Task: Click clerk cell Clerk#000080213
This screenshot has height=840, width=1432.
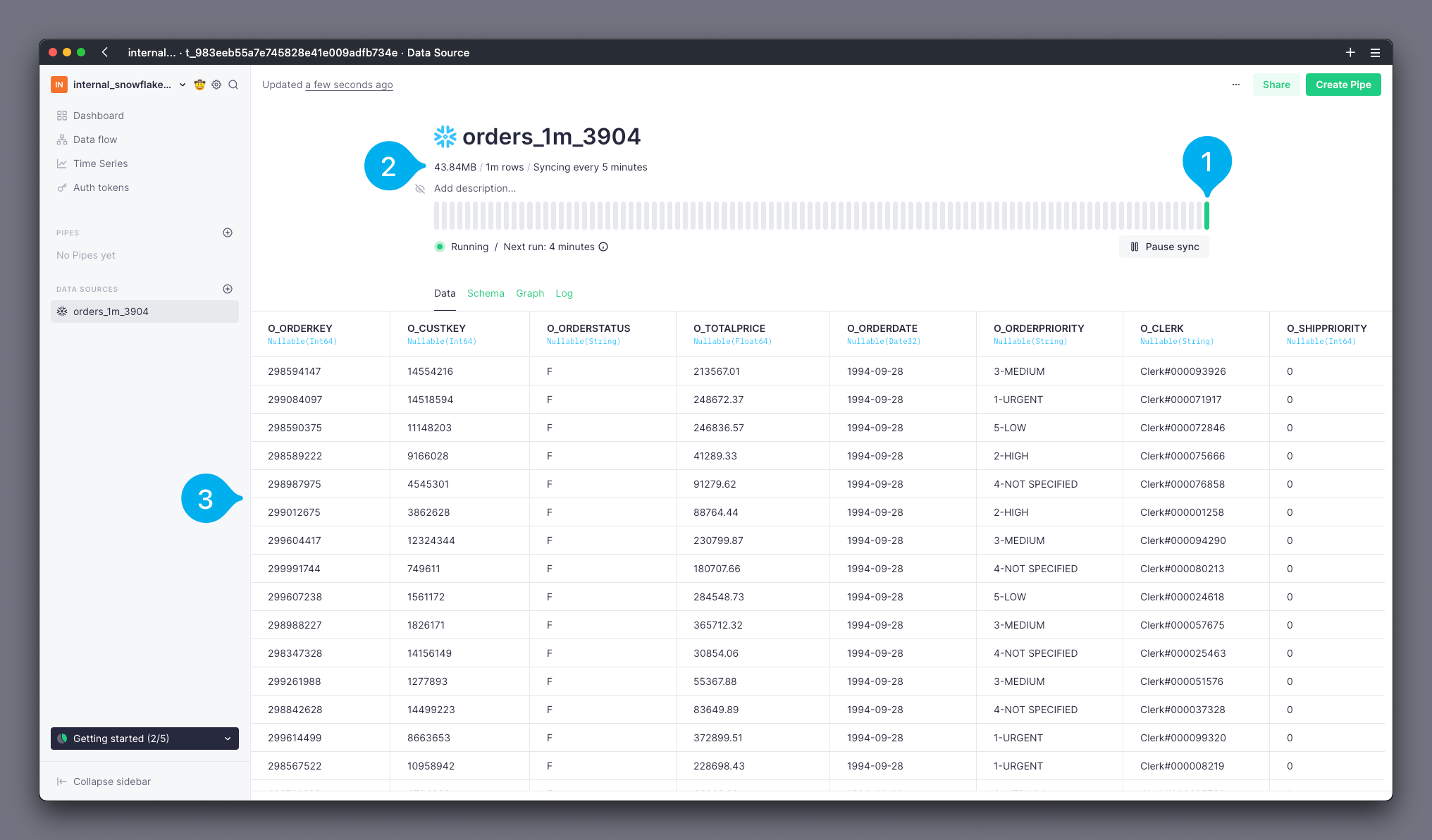Action: coord(1196,569)
